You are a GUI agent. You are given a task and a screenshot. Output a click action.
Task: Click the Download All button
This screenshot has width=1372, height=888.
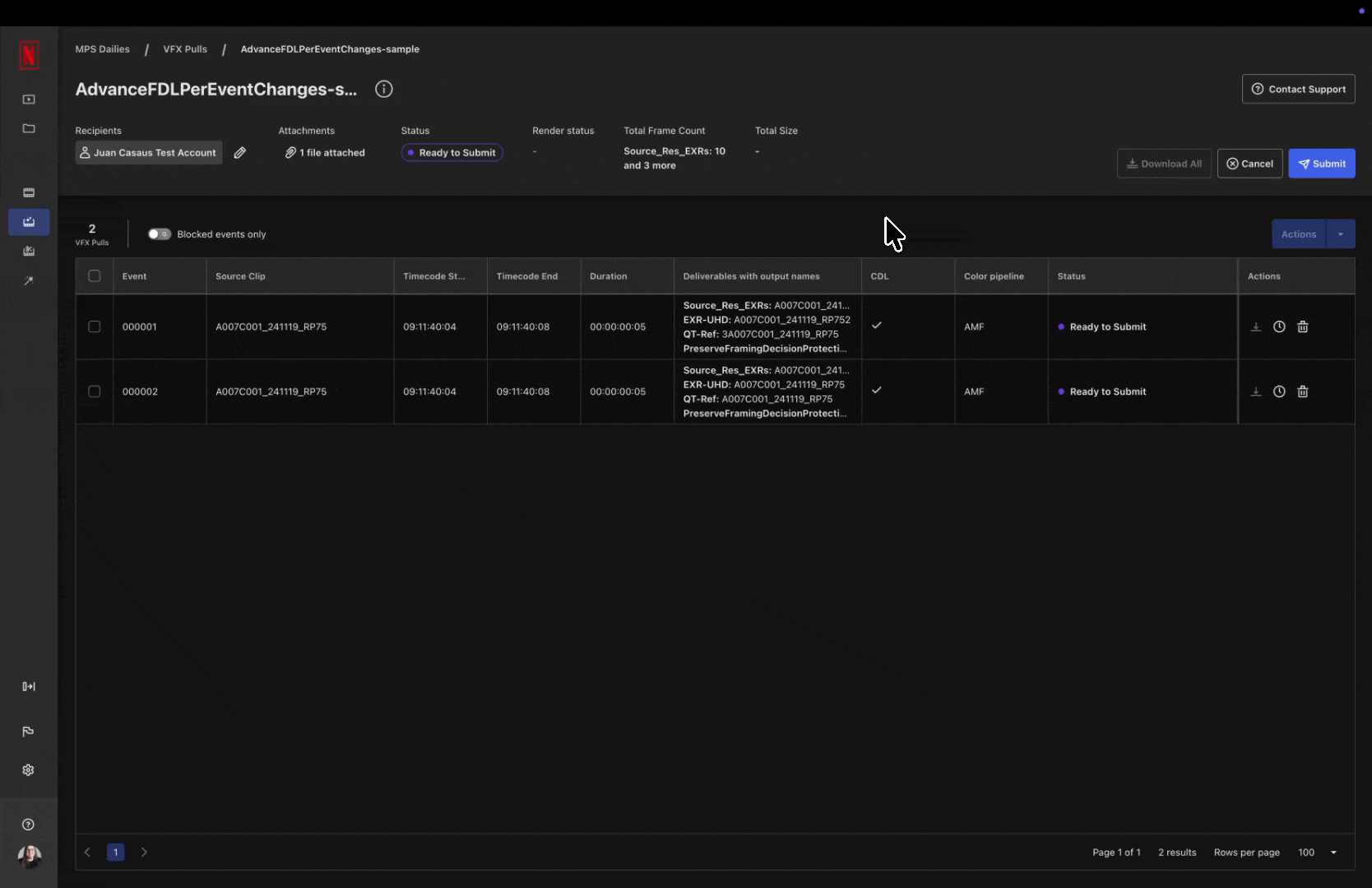(1164, 164)
